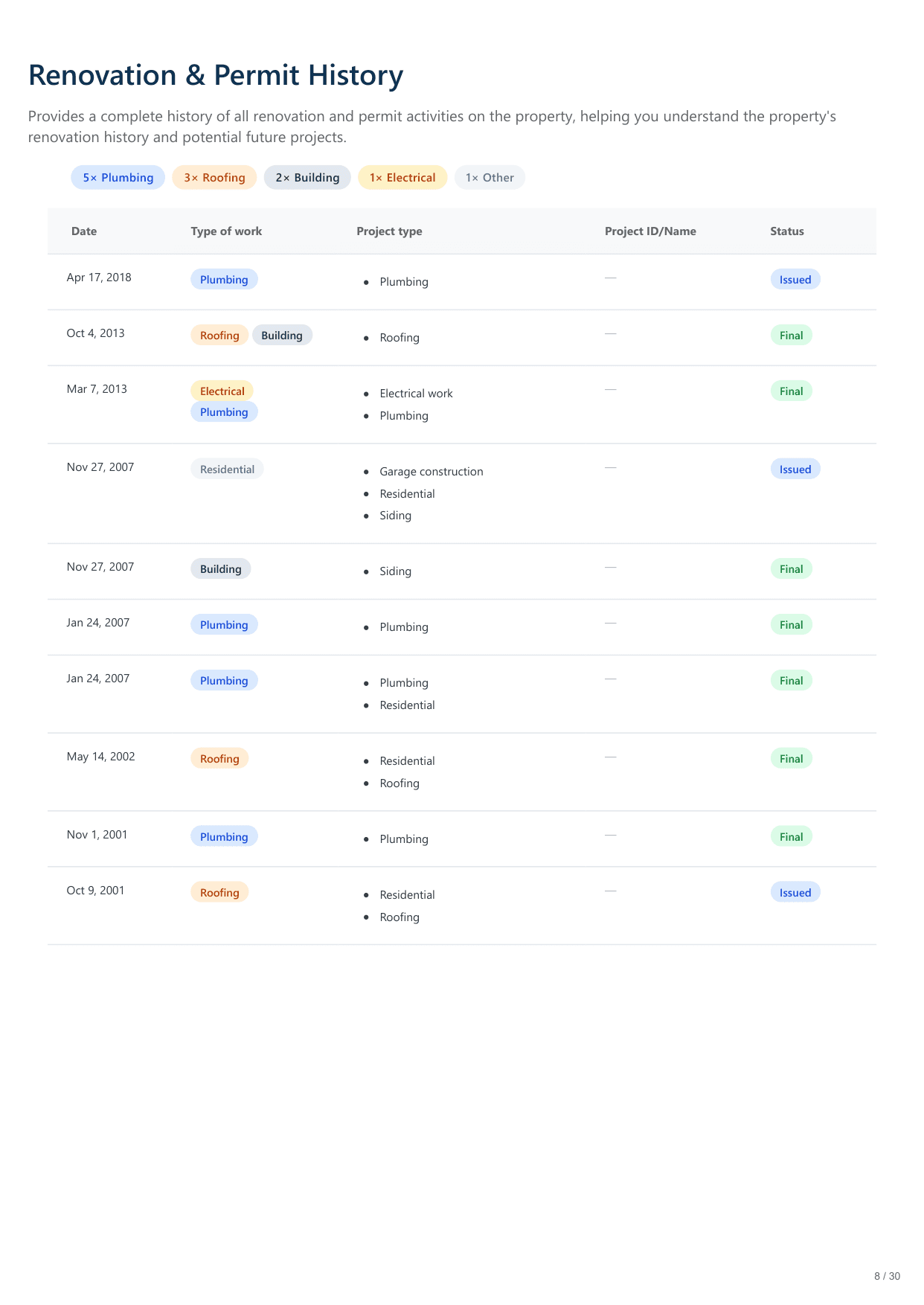
Task: Select the Electrical tag in Mar 7, 2013 row
Action: [x=222, y=391]
